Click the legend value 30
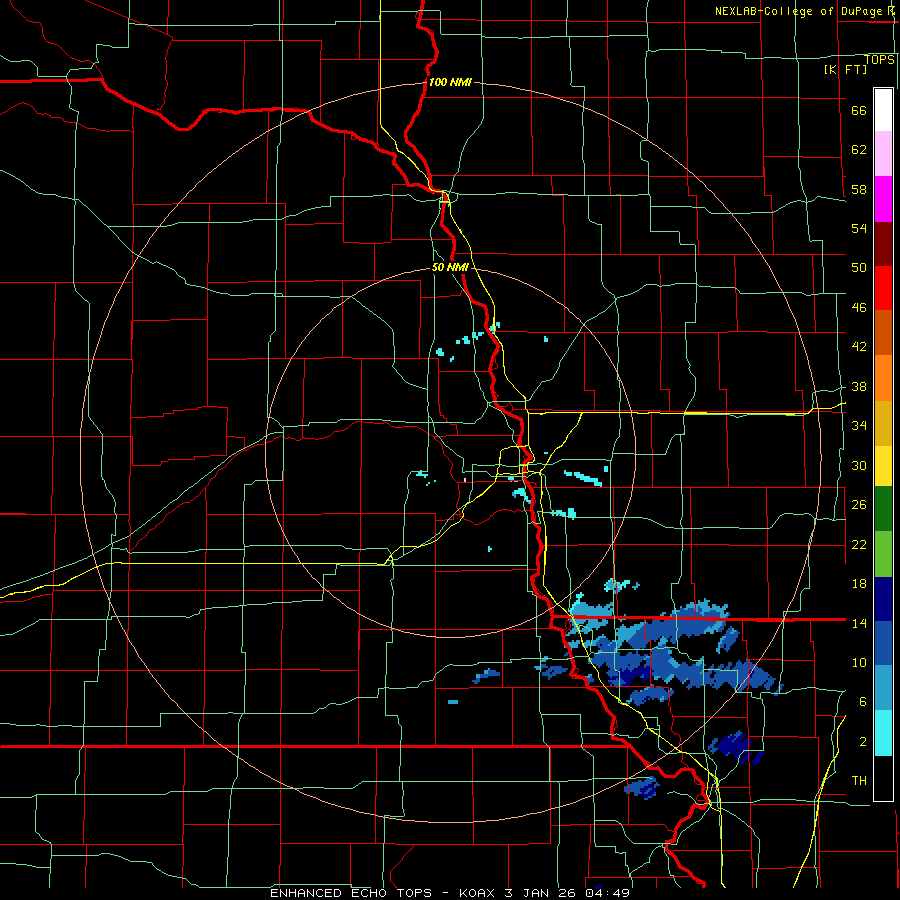Viewport: 900px width, 900px height. (859, 465)
